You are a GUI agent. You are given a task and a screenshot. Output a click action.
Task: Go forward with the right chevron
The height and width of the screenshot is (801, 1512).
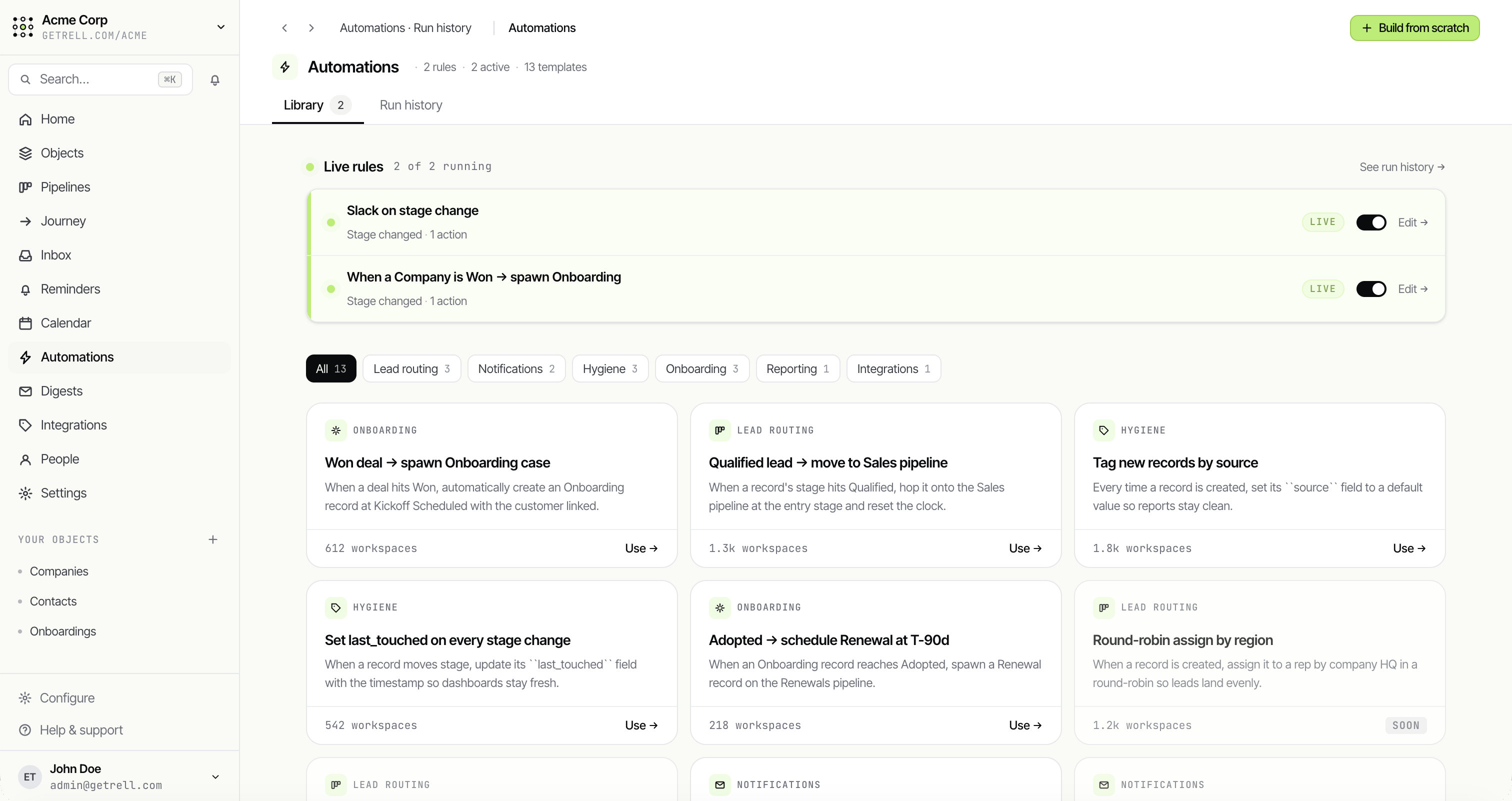tap(311, 28)
